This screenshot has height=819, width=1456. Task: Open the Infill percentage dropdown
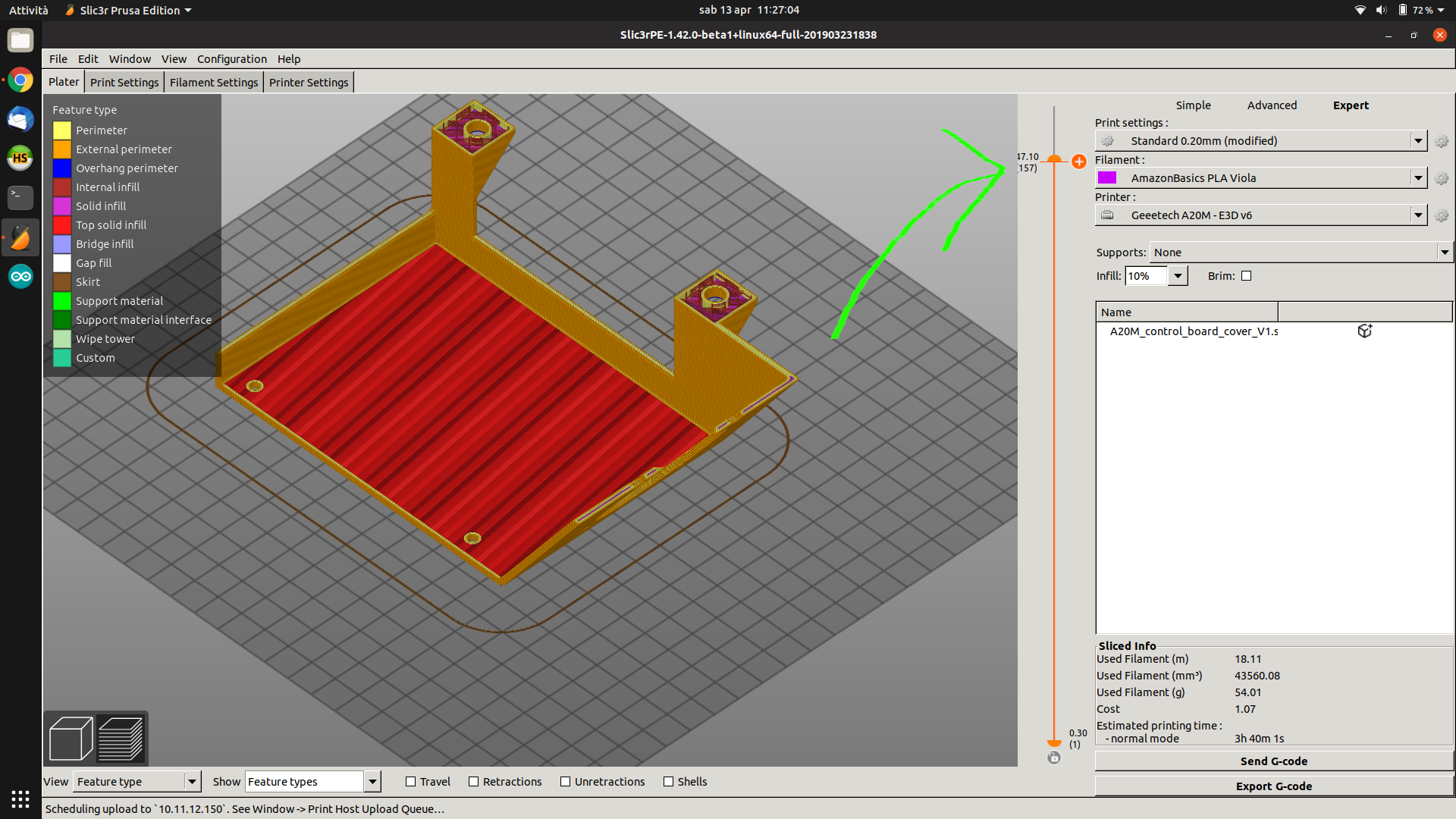(x=1177, y=276)
